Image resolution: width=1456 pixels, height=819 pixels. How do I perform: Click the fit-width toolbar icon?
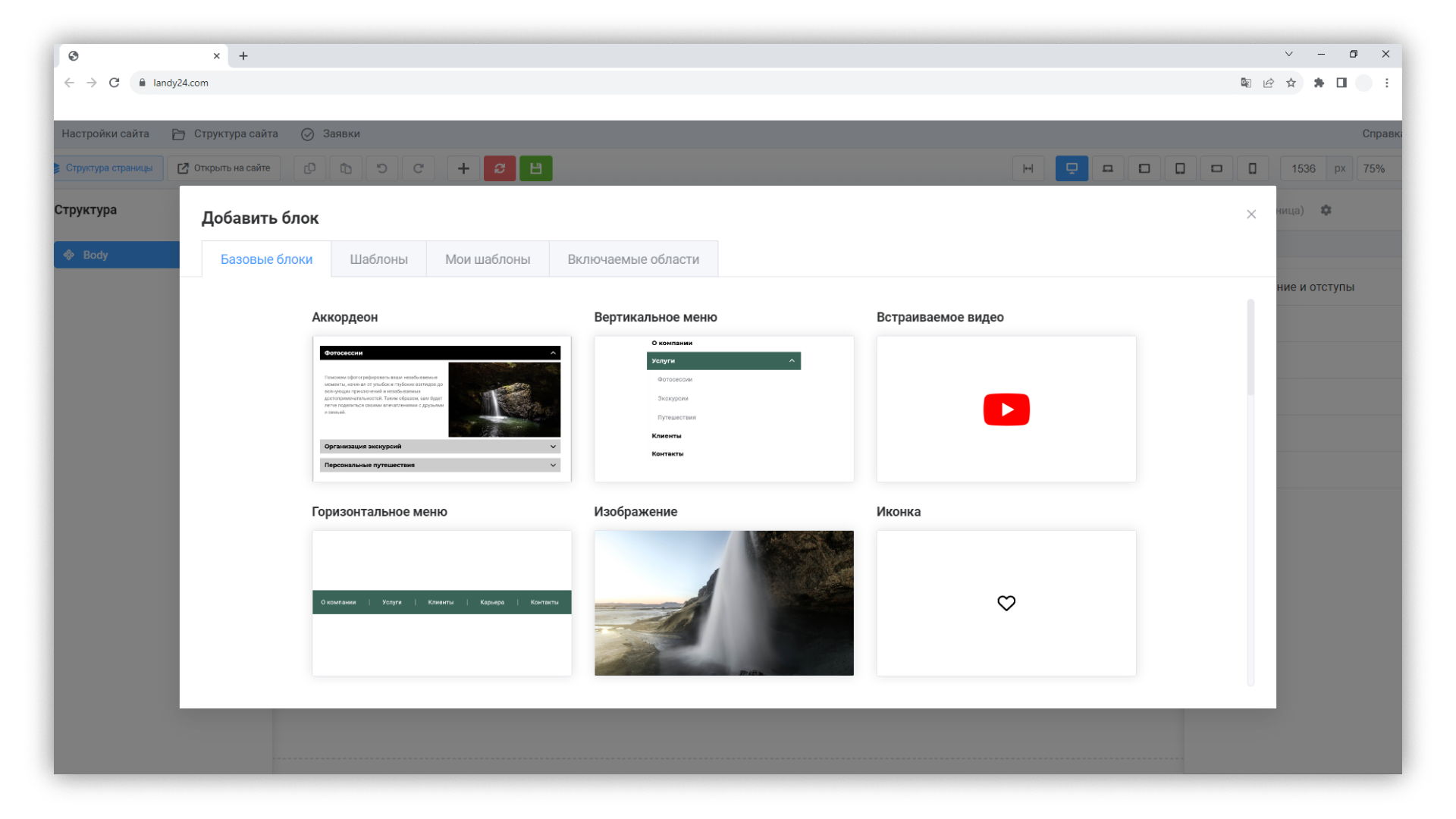[x=1028, y=168]
